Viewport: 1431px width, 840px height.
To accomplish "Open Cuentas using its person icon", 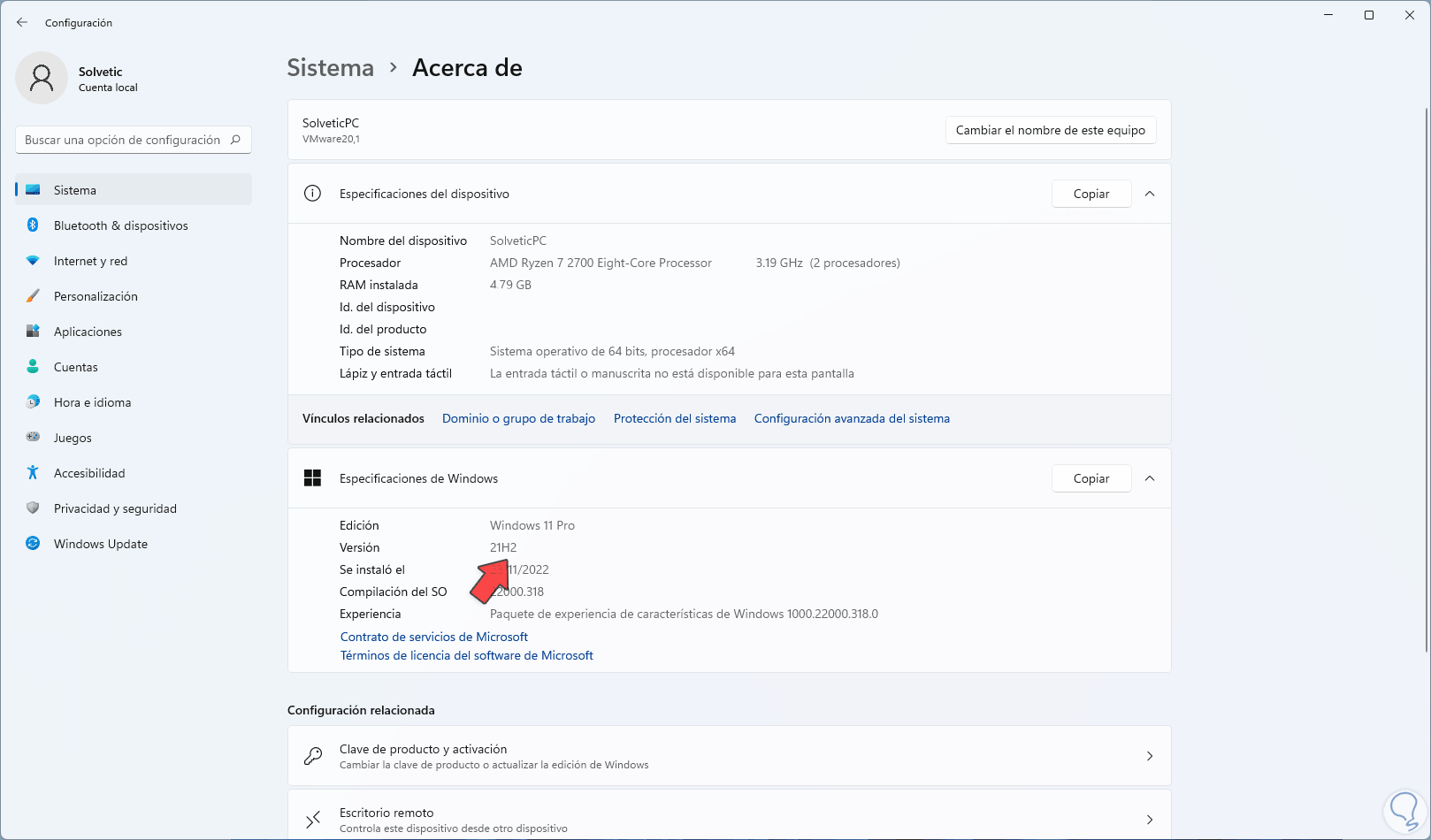I will point(33,367).
